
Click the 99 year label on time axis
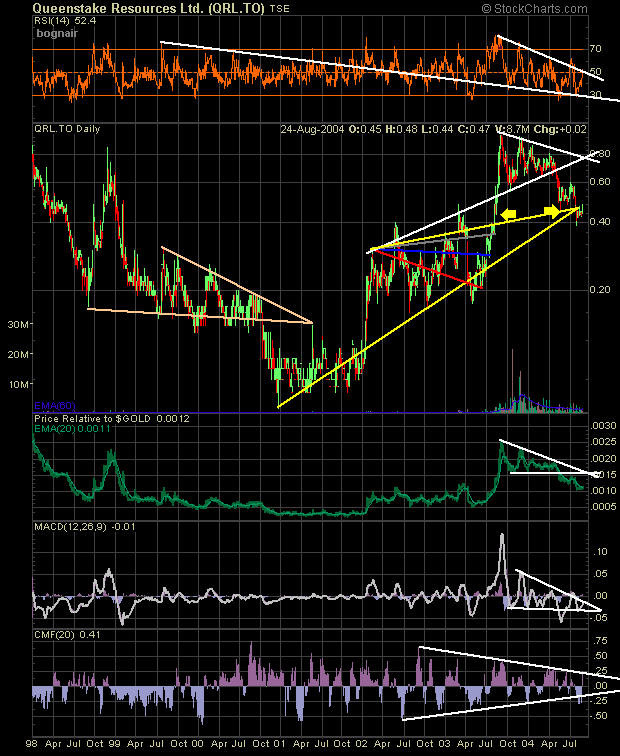[114, 743]
